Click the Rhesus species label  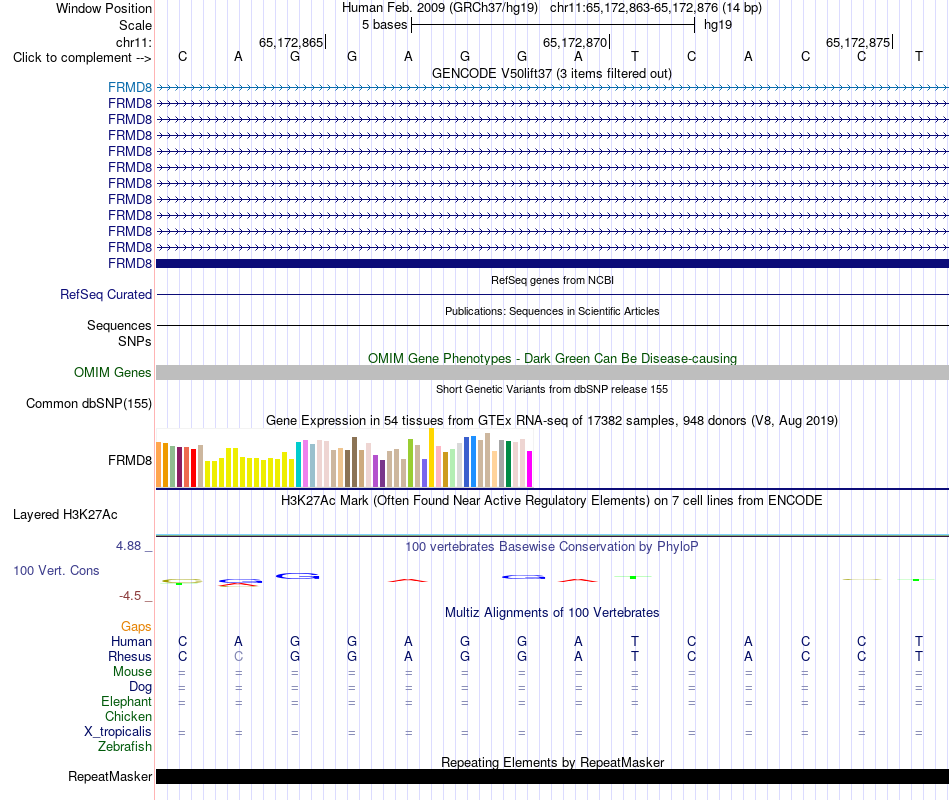130,656
